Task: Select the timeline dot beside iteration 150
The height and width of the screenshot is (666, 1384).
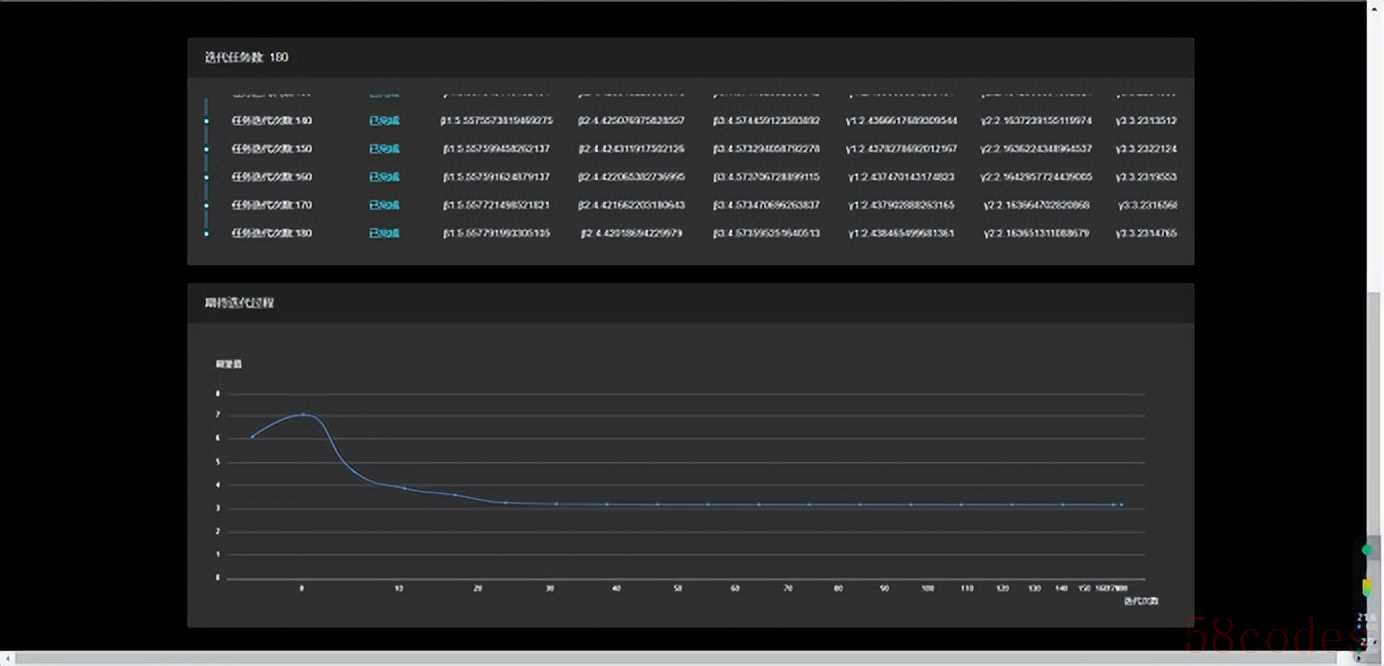Action: click(206, 149)
